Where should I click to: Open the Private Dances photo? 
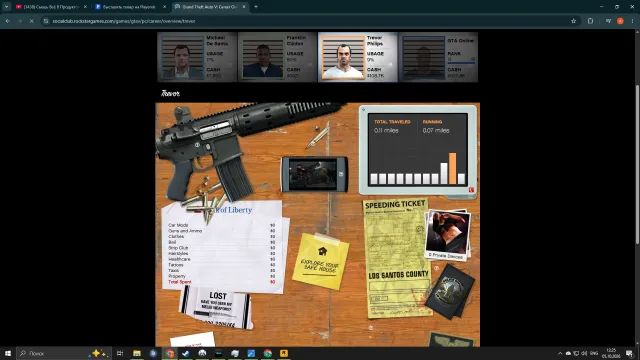coord(447,236)
